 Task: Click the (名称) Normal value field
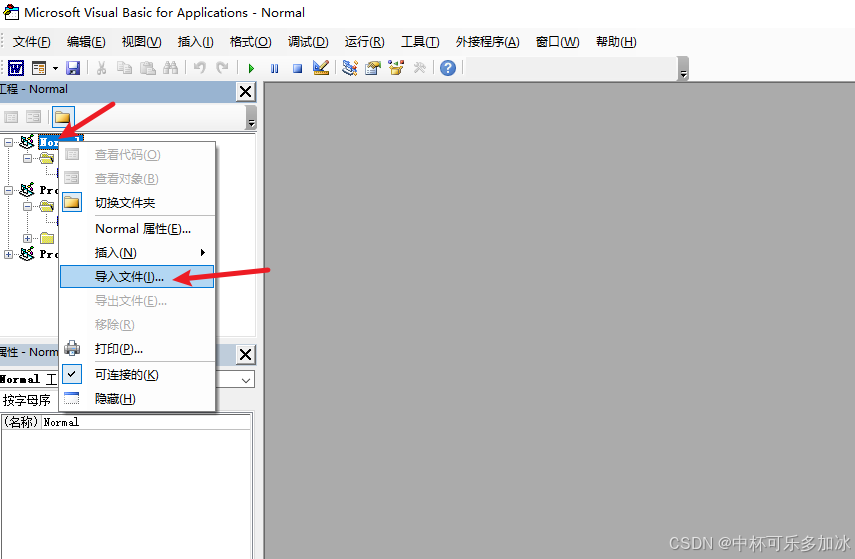[x=146, y=422]
